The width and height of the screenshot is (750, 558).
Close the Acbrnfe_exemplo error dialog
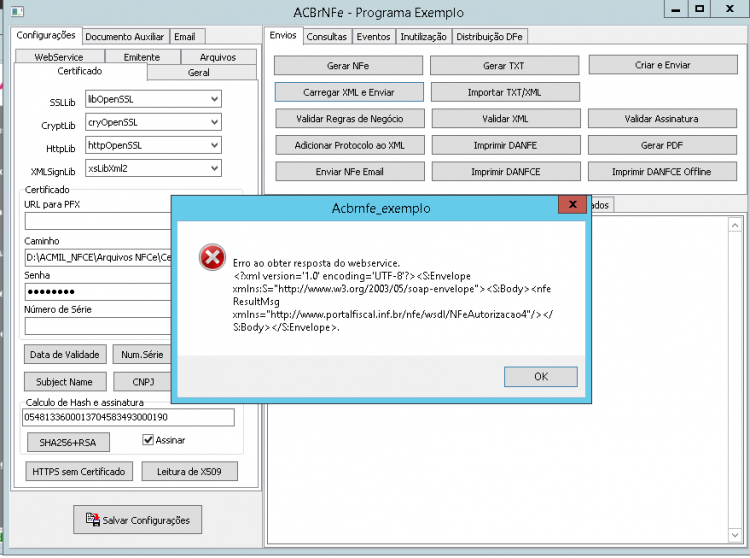pyautogui.click(x=573, y=205)
